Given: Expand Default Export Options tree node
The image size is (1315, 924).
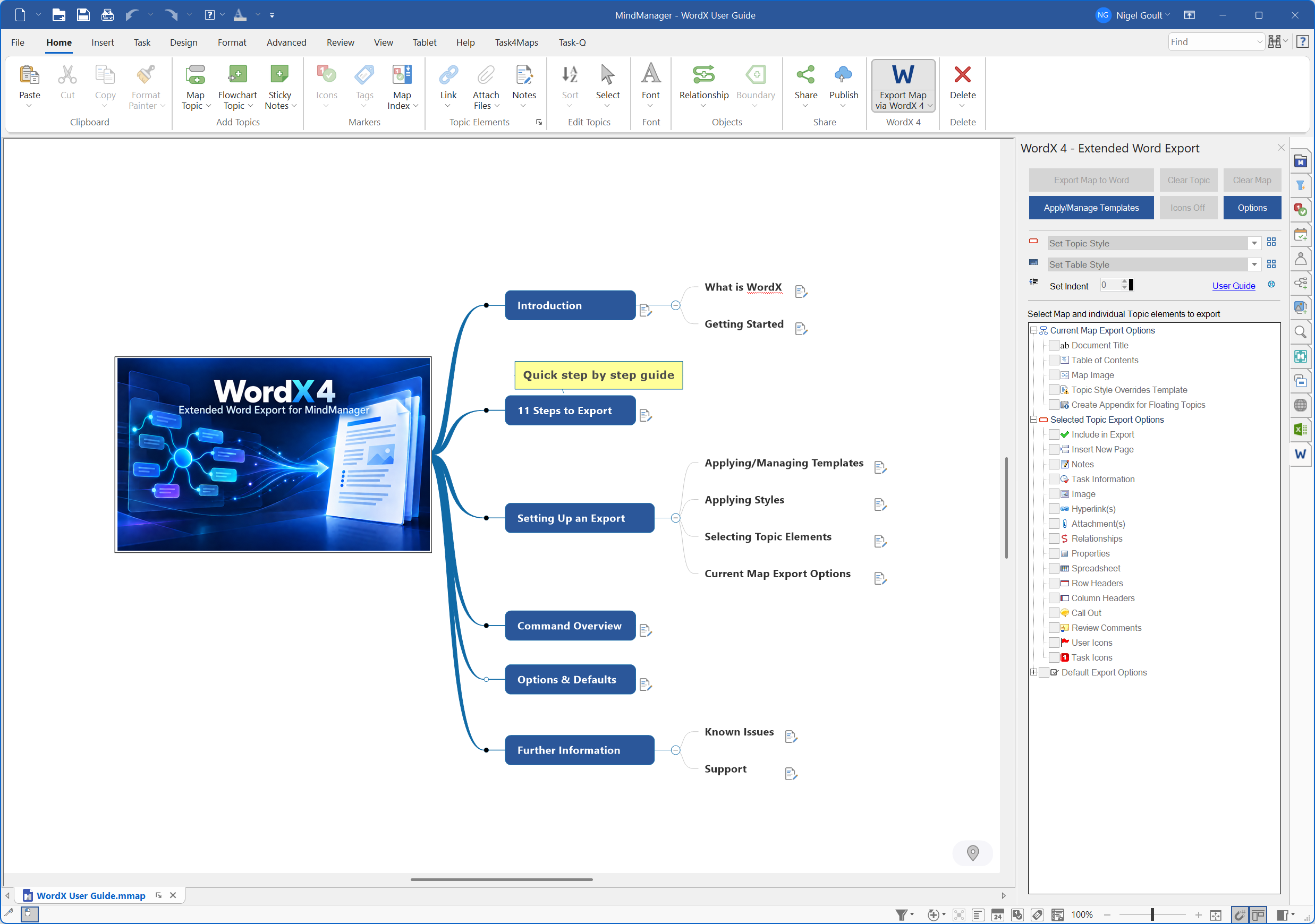Looking at the screenshot, I should point(1034,672).
